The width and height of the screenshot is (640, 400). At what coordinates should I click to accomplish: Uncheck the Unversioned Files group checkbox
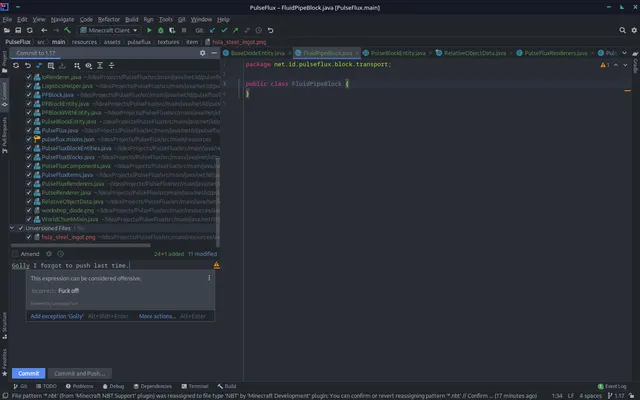(x=21, y=228)
